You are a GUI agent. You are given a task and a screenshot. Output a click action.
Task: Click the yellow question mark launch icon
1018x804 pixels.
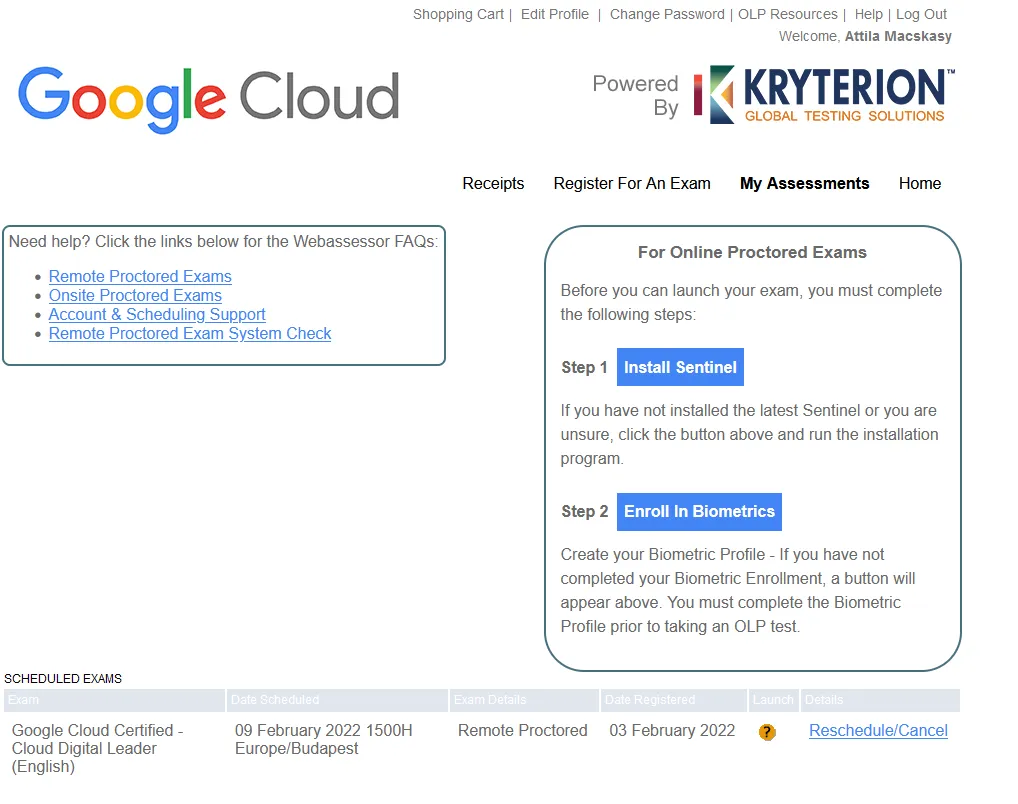click(x=767, y=732)
